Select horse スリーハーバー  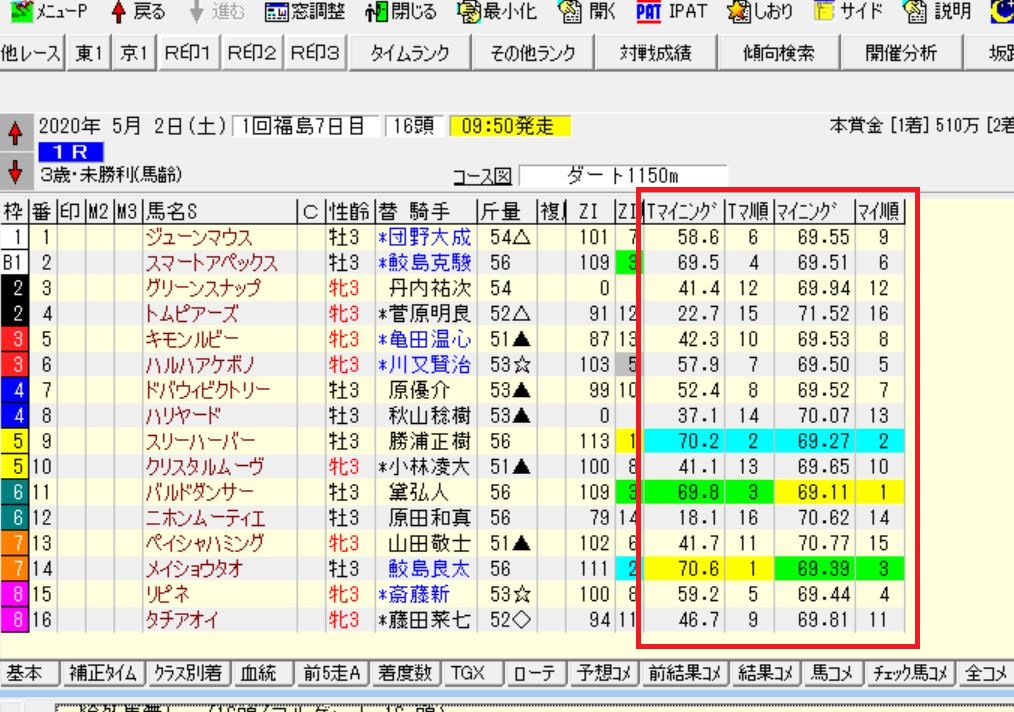pyautogui.click(x=200, y=441)
